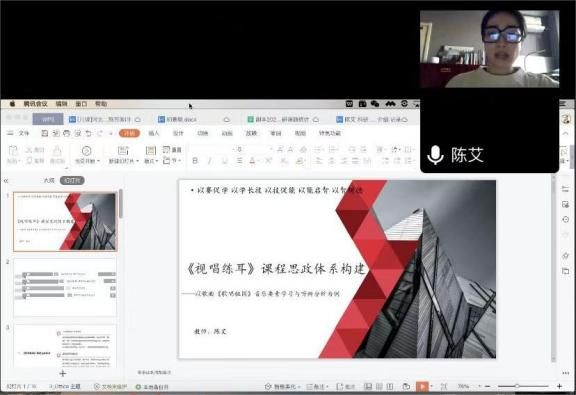The width and height of the screenshot is (576, 395).
Task: Click the zoom slider handle in status bar
Action: [x=517, y=386]
